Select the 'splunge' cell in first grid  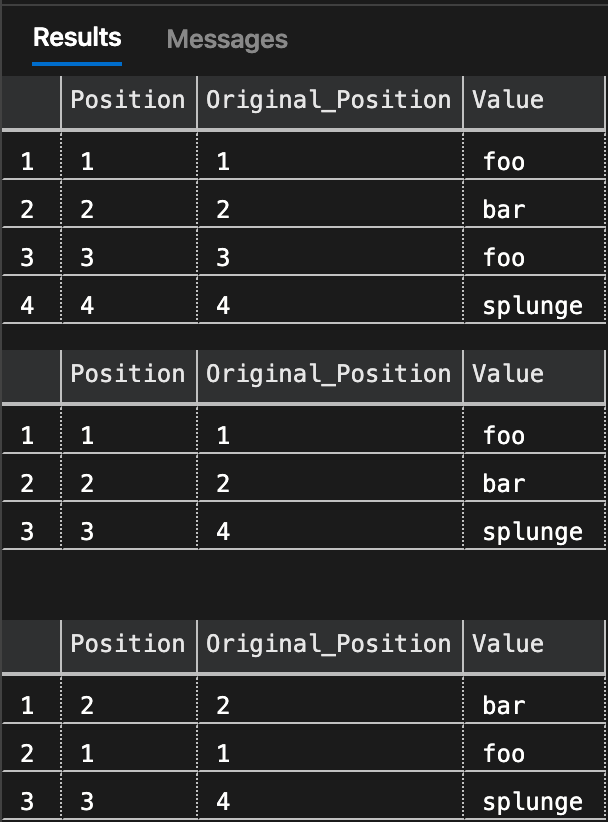532,305
